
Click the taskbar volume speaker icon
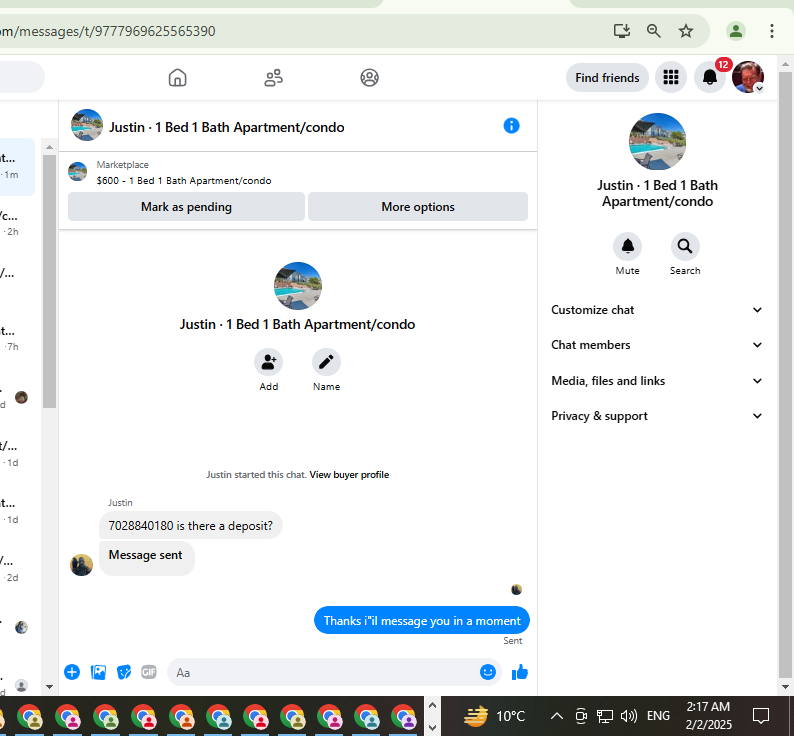[628, 716]
